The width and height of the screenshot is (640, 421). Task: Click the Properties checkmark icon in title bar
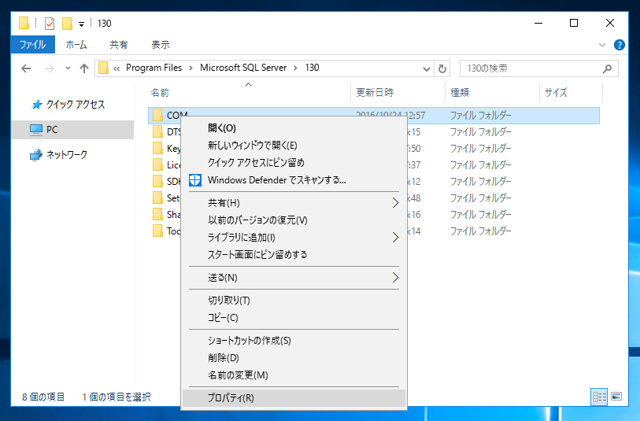point(49,23)
